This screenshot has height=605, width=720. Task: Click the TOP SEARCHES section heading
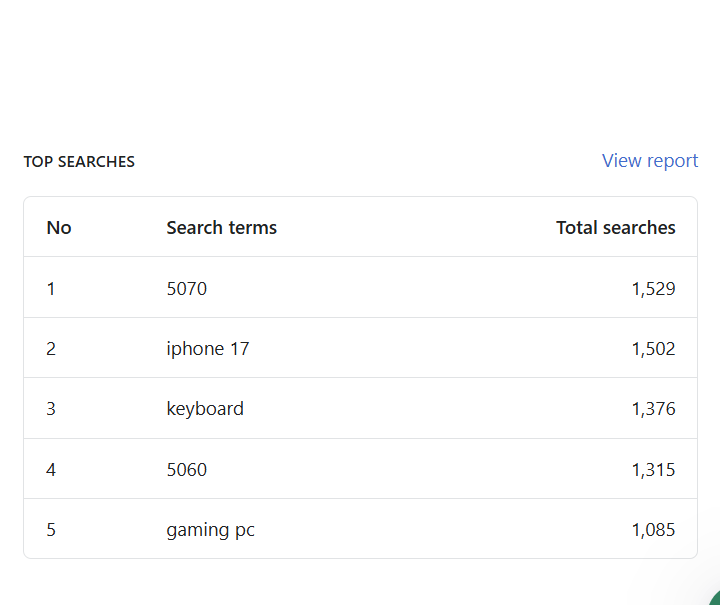tap(79, 162)
